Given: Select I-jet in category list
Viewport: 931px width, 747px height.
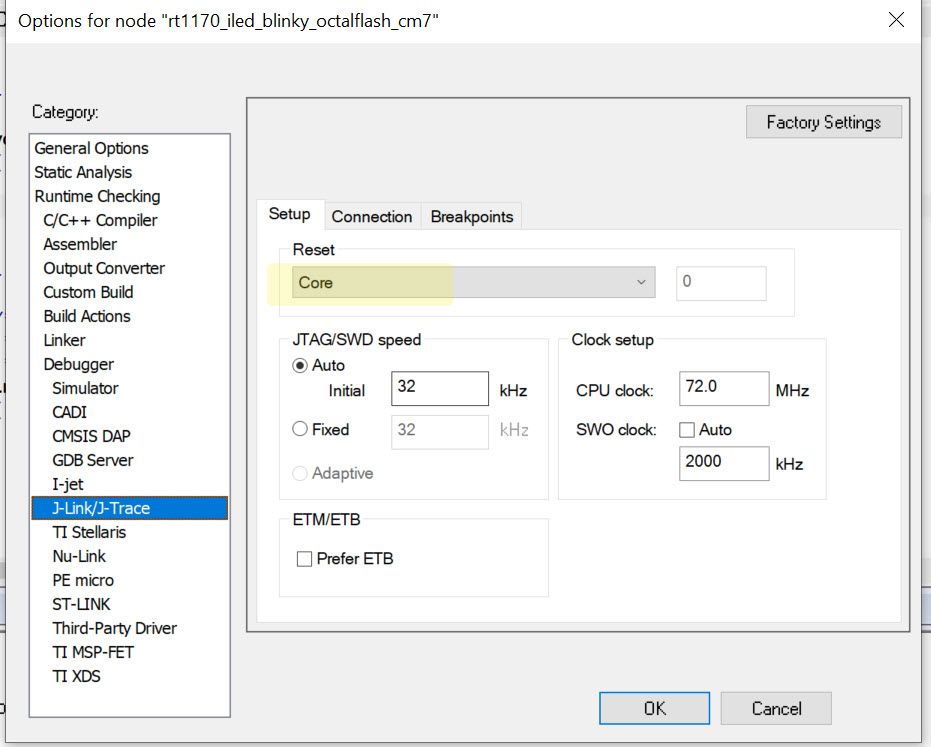Looking at the screenshot, I should click(68, 485).
